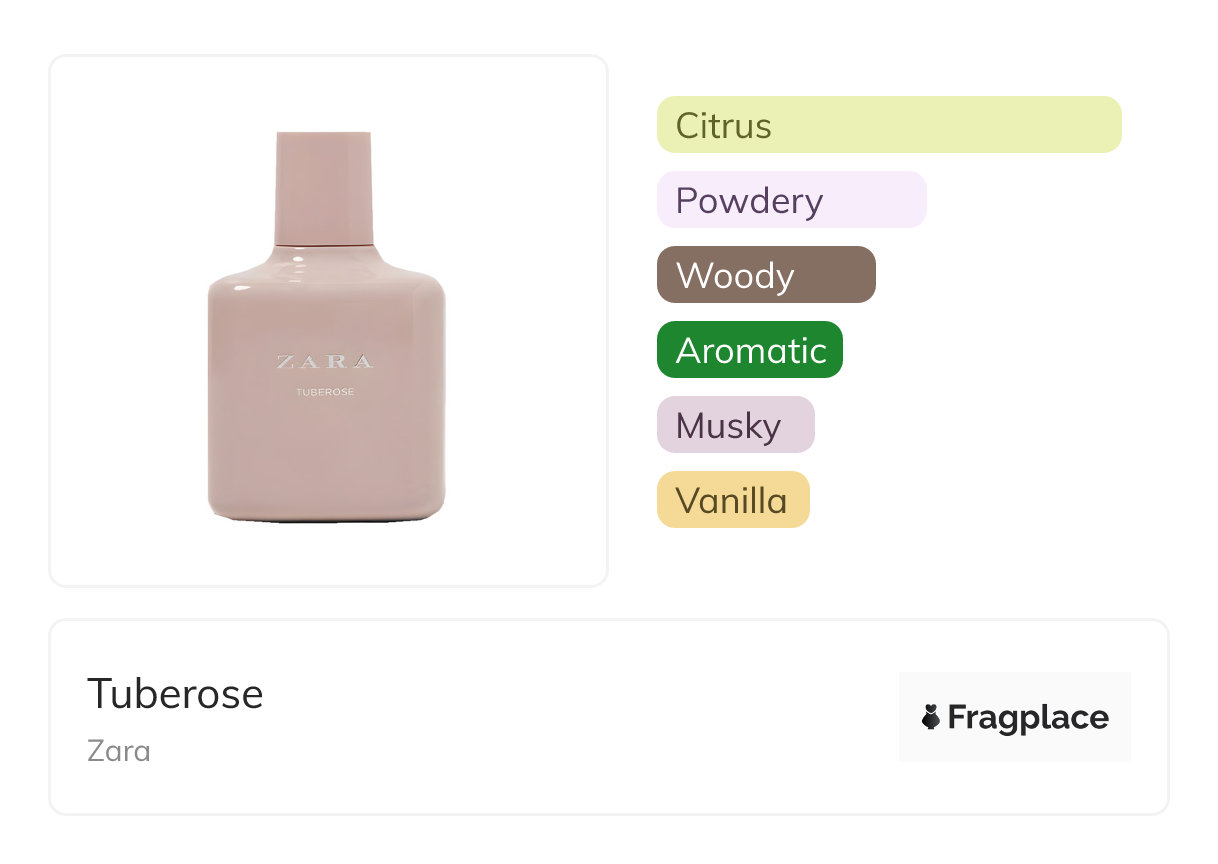The height and width of the screenshot is (864, 1218).
Task: Open the Tuberose fragrance title
Action: pyautogui.click(x=175, y=693)
